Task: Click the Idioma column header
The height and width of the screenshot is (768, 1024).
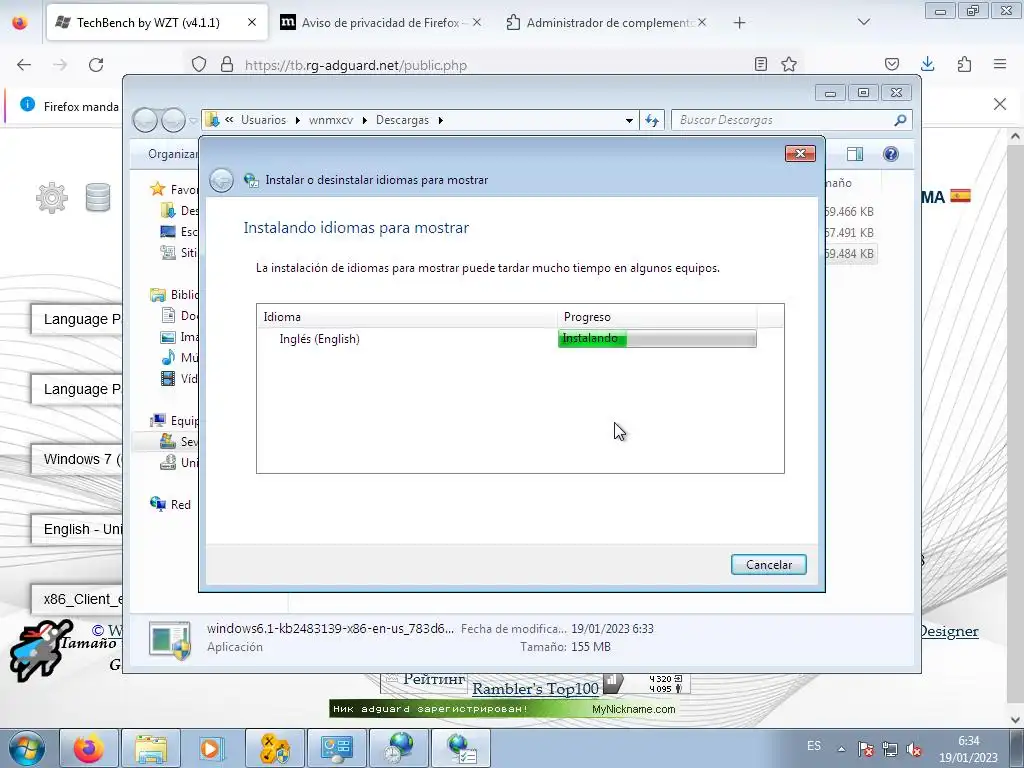Action: pyautogui.click(x=407, y=317)
